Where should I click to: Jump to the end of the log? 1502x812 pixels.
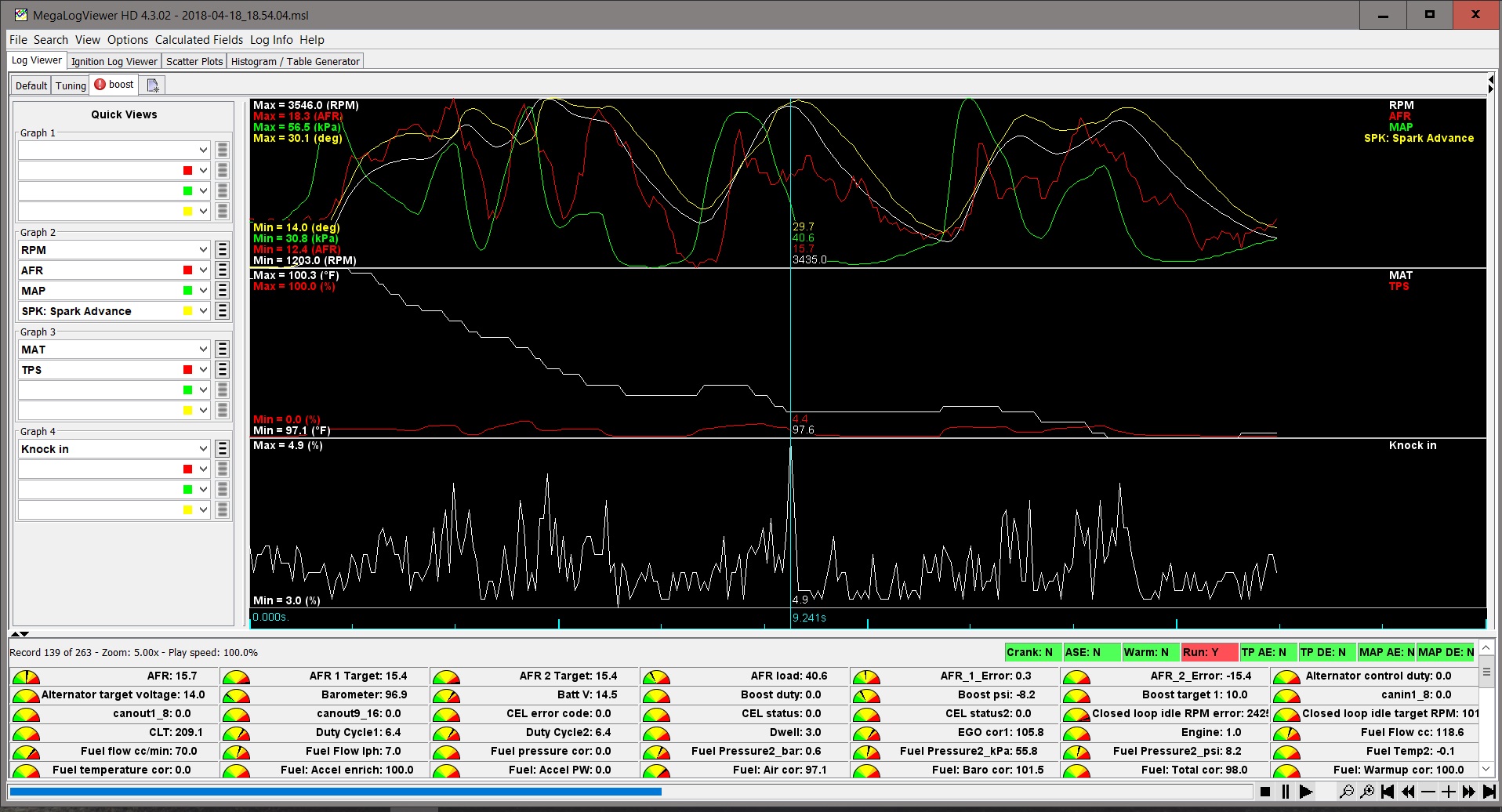[1489, 792]
